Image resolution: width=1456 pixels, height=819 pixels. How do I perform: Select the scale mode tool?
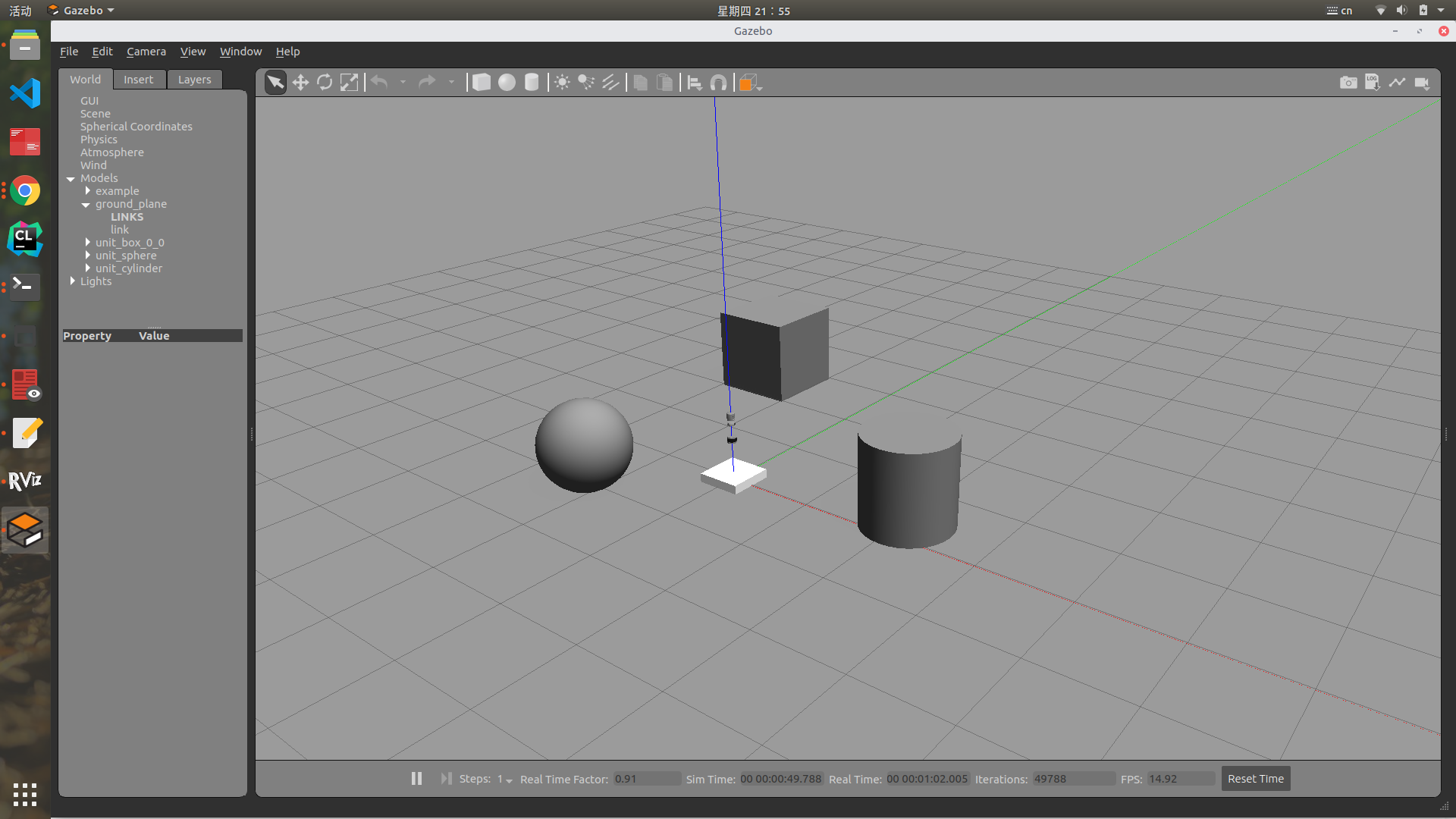pos(349,83)
